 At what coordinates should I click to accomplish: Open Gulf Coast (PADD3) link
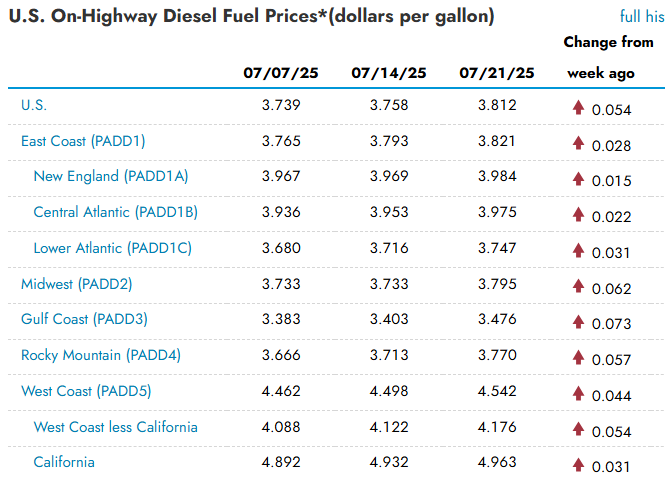coord(84,319)
